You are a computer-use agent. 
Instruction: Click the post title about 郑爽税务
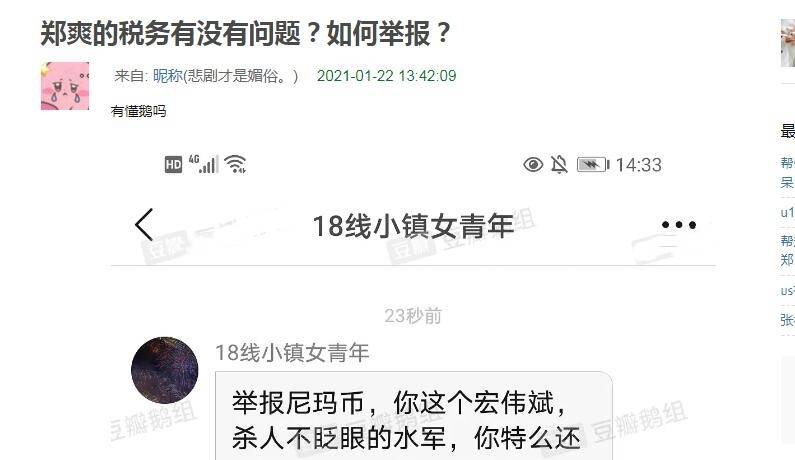pyautogui.click(x=245, y=33)
